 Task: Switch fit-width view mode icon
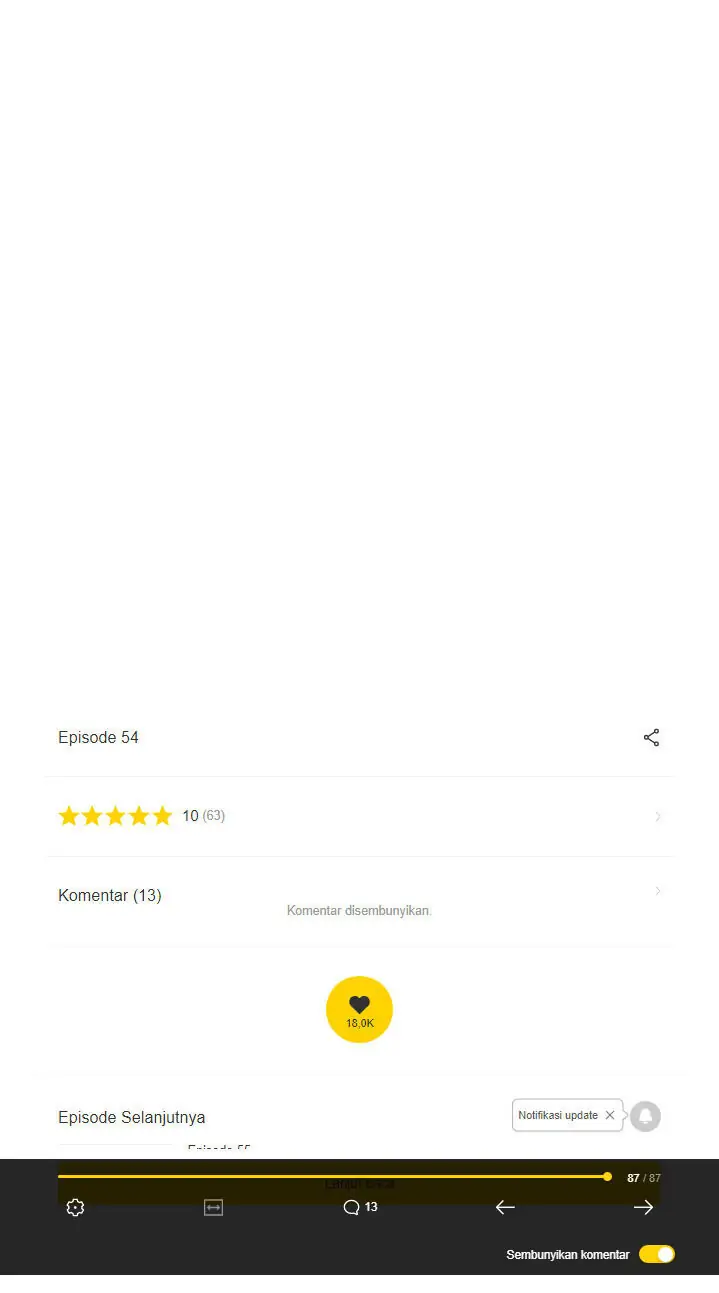(x=213, y=1207)
